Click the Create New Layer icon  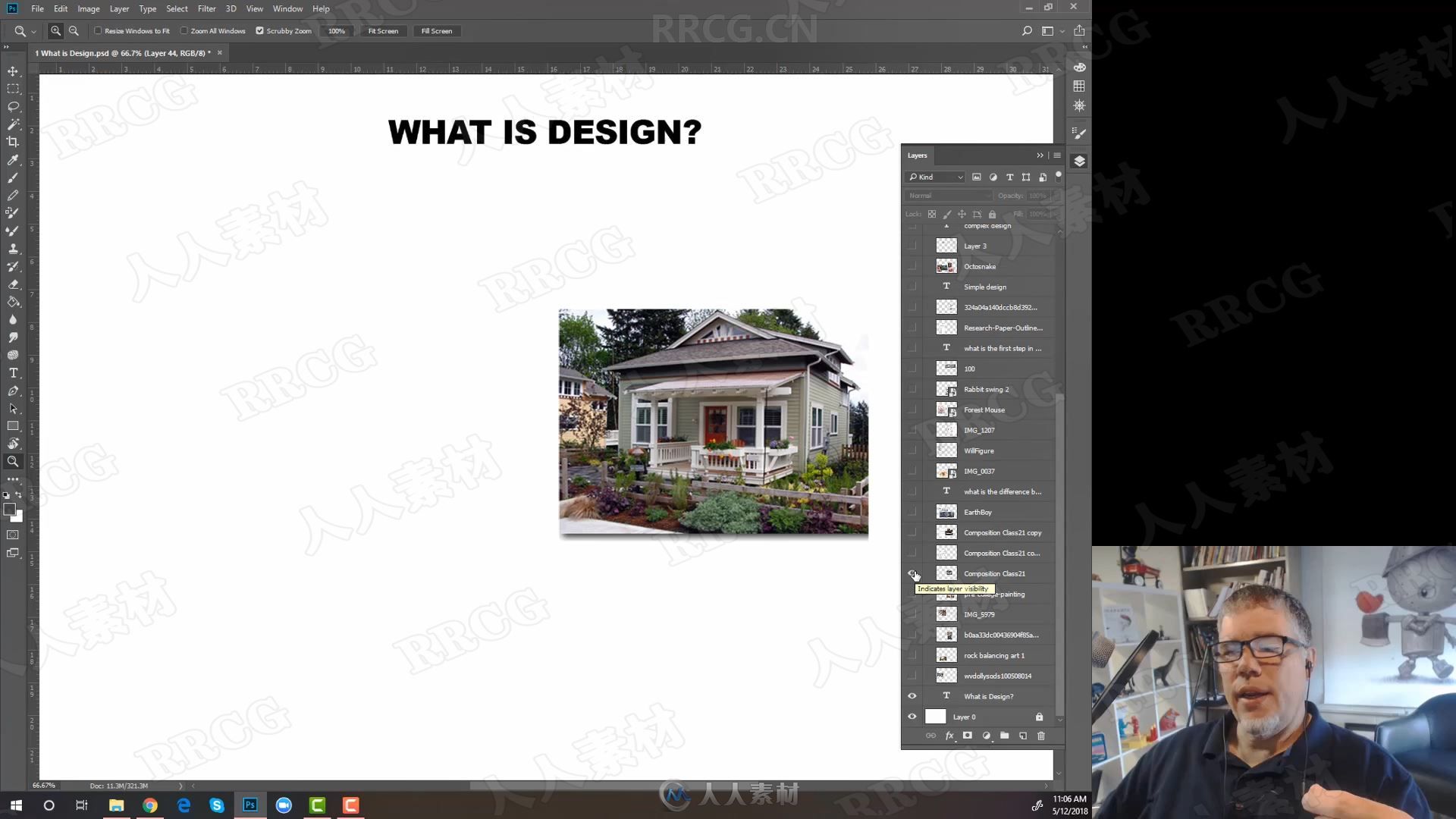coord(1022,736)
